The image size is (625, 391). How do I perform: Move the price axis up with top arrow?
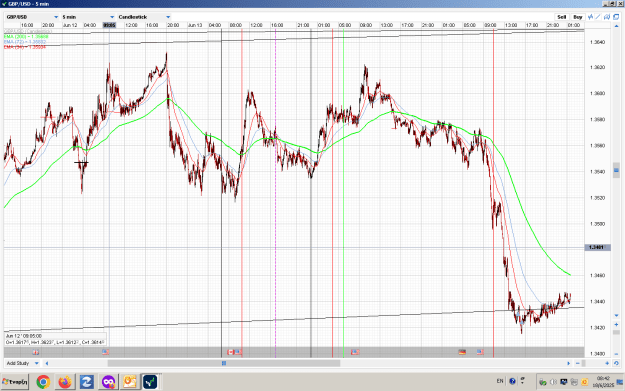point(616,26)
